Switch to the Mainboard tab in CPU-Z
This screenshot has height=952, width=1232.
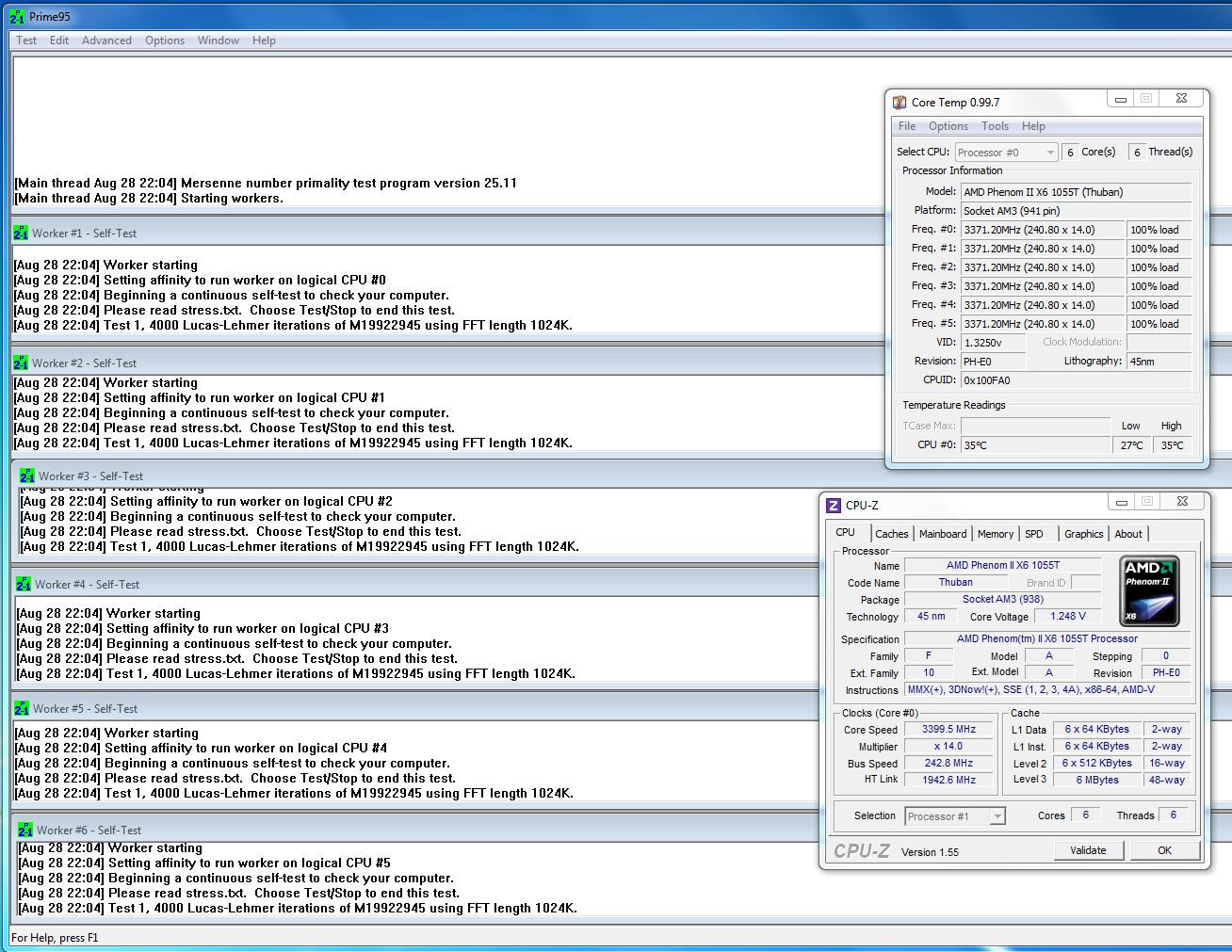(943, 534)
